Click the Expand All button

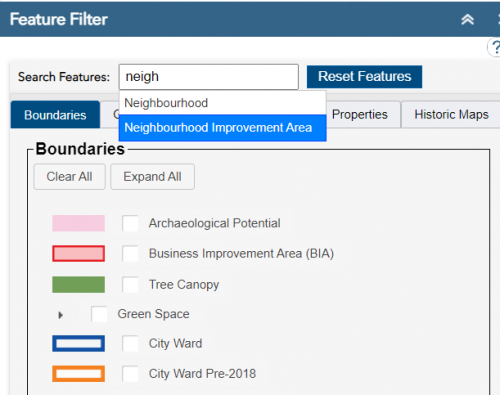(x=152, y=177)
